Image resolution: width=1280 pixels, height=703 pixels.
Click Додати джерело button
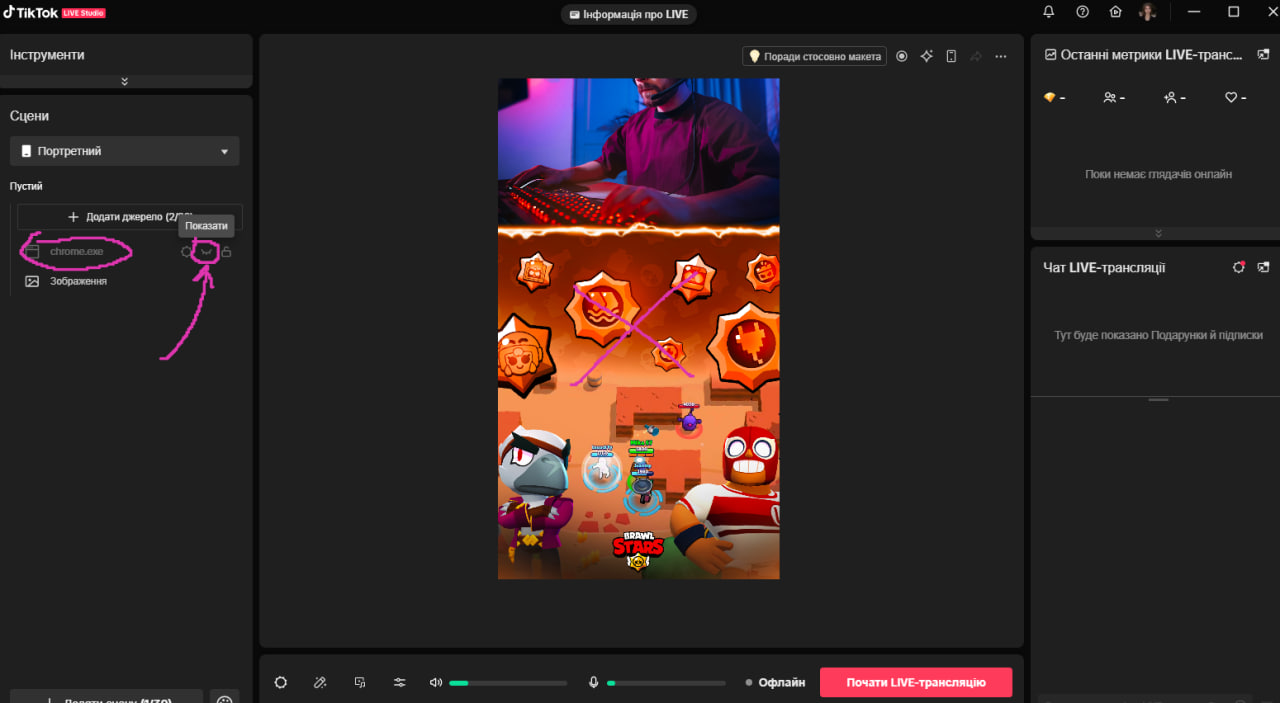pyautogui.click(x=130, y=217)
